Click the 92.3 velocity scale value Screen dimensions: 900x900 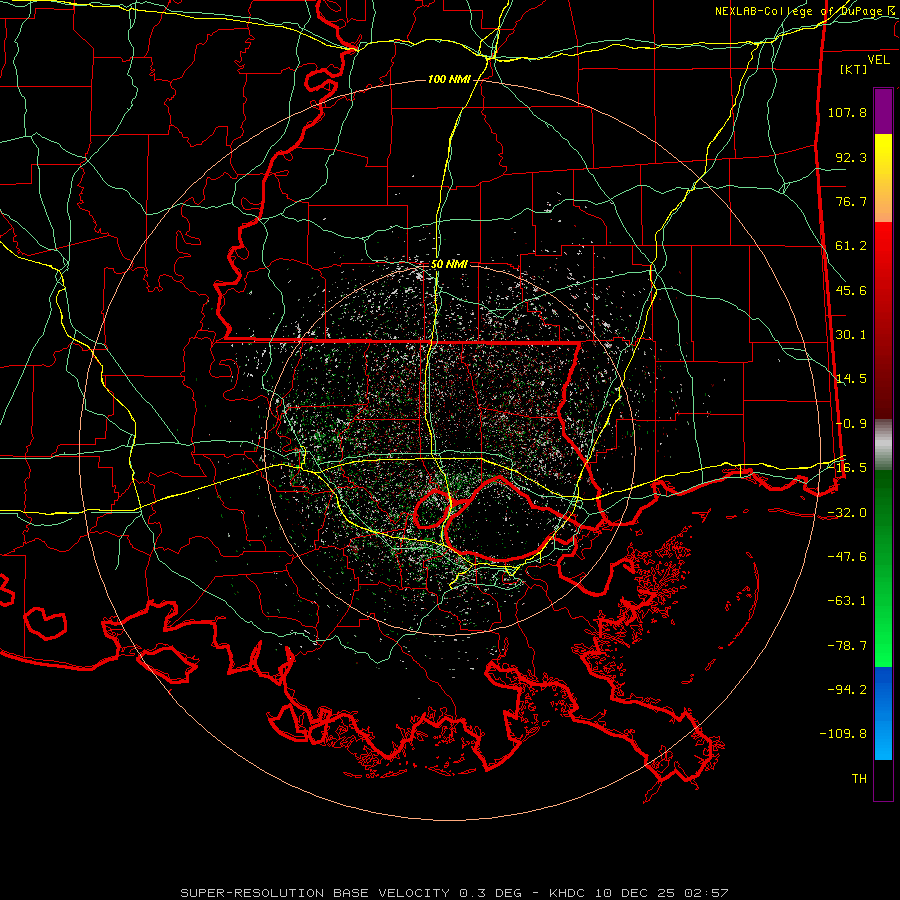coord(851,157)
